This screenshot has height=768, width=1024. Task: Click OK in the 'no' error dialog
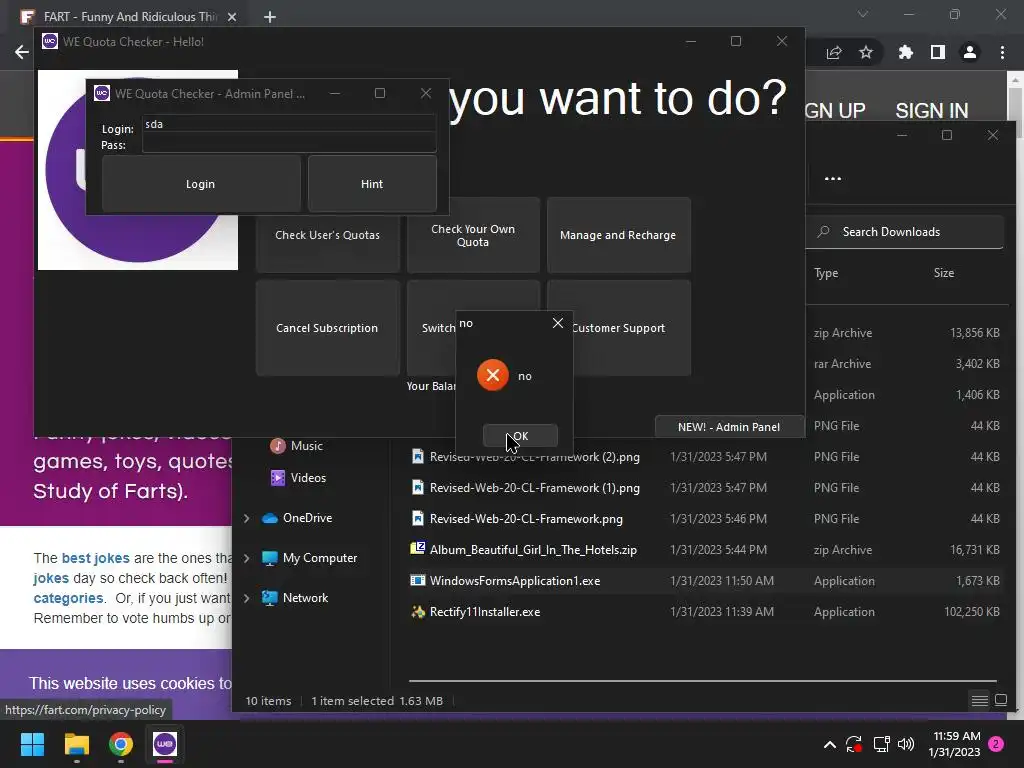(520, 436)
